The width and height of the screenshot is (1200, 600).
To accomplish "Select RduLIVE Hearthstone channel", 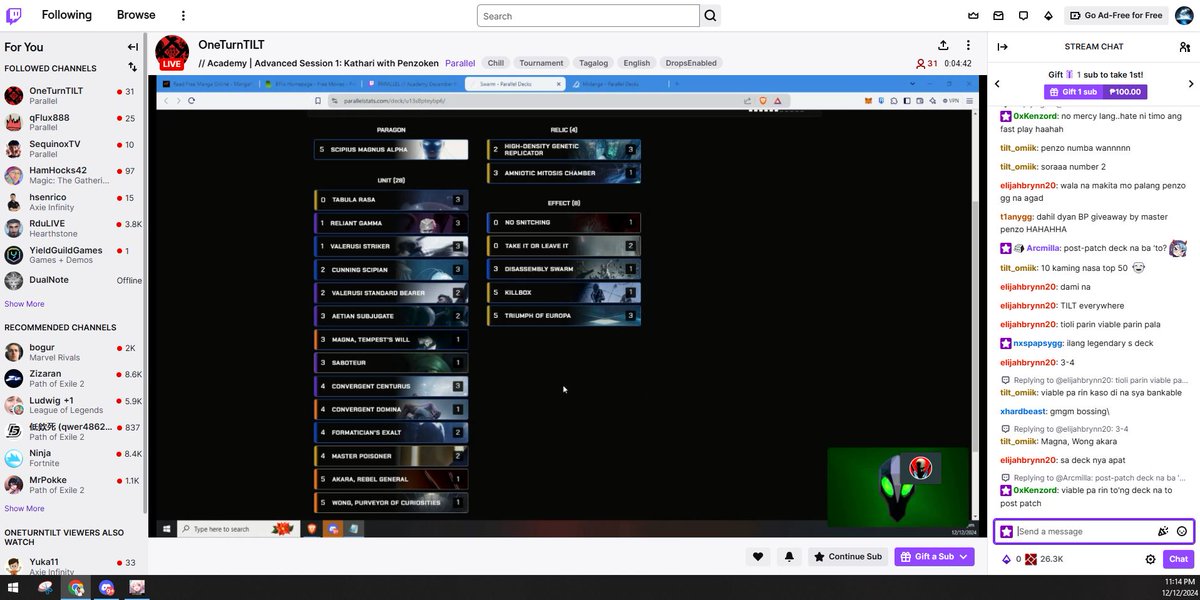I will coord(71,229).
